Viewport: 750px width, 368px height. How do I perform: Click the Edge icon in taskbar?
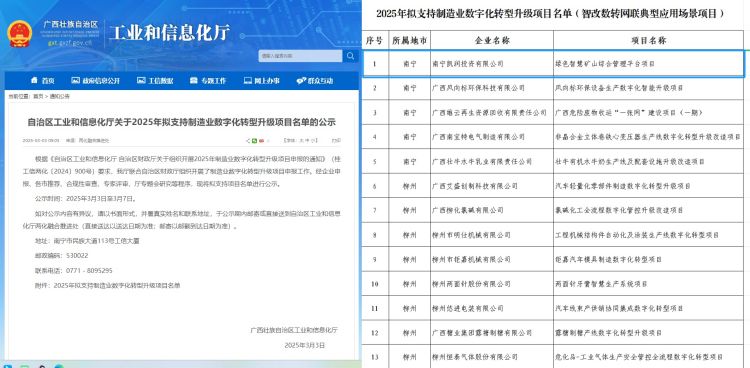pyautogui.click(x=58, y=367)
